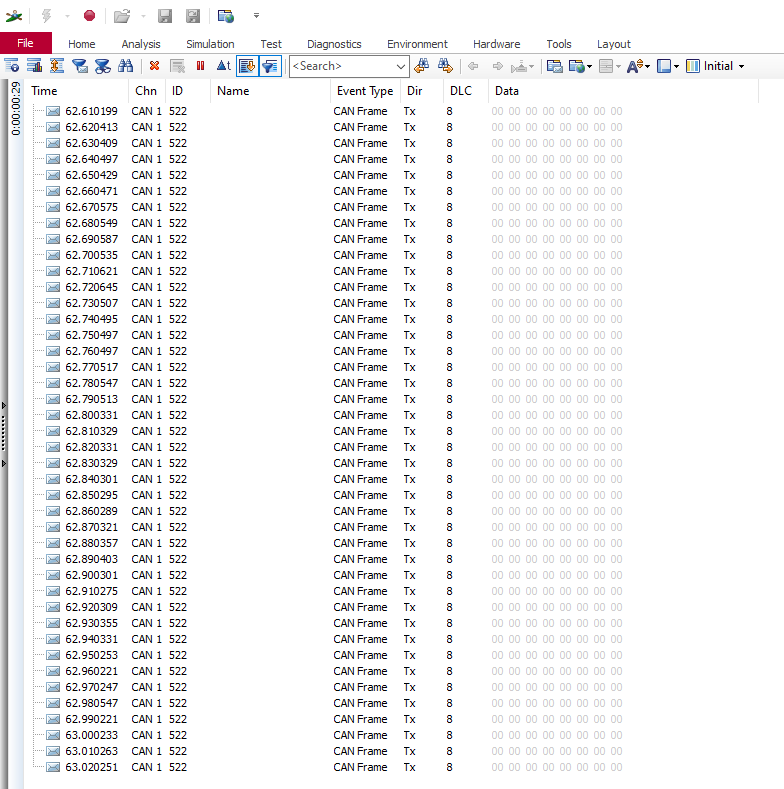784x789 pixels.
Task: Click the colored columns icon beside Initial
Action: (x=693, y=66)
